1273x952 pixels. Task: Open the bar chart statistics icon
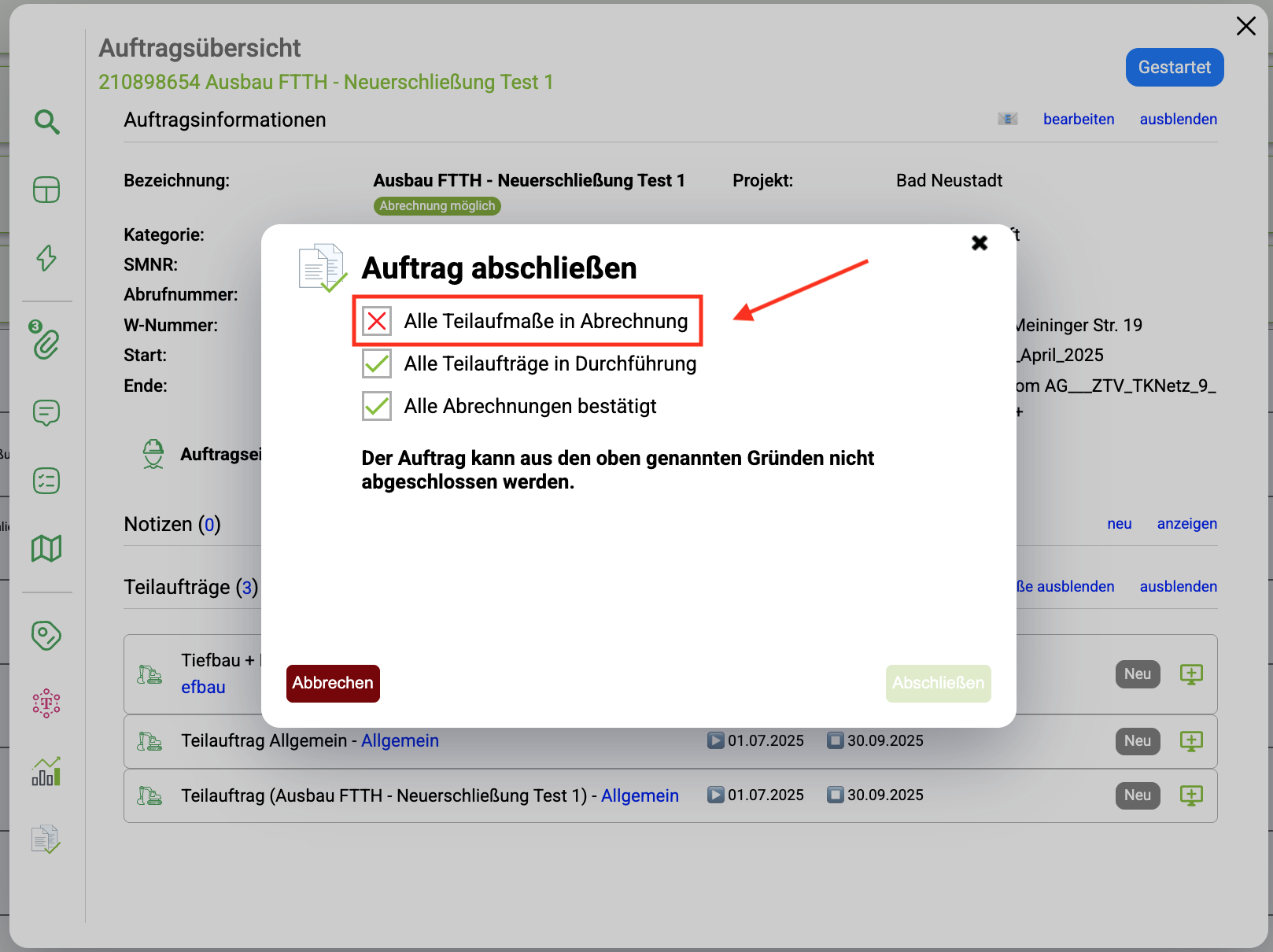coord(46,772)
